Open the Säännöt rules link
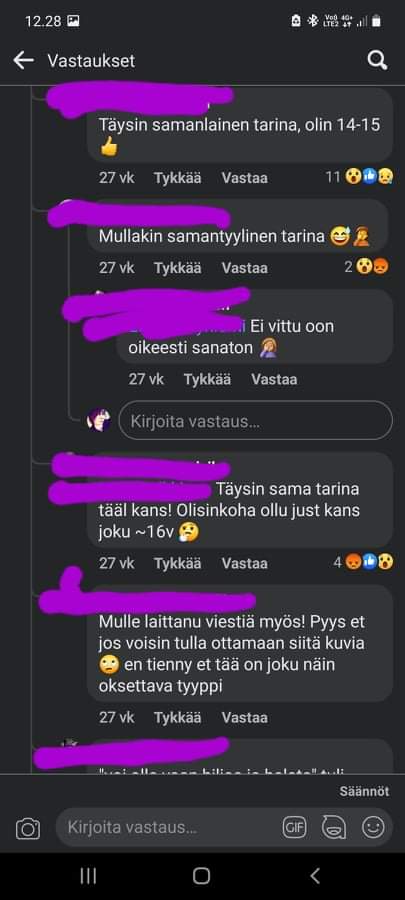This screenshot has height=900, width=405. click(x=364, y=791)
